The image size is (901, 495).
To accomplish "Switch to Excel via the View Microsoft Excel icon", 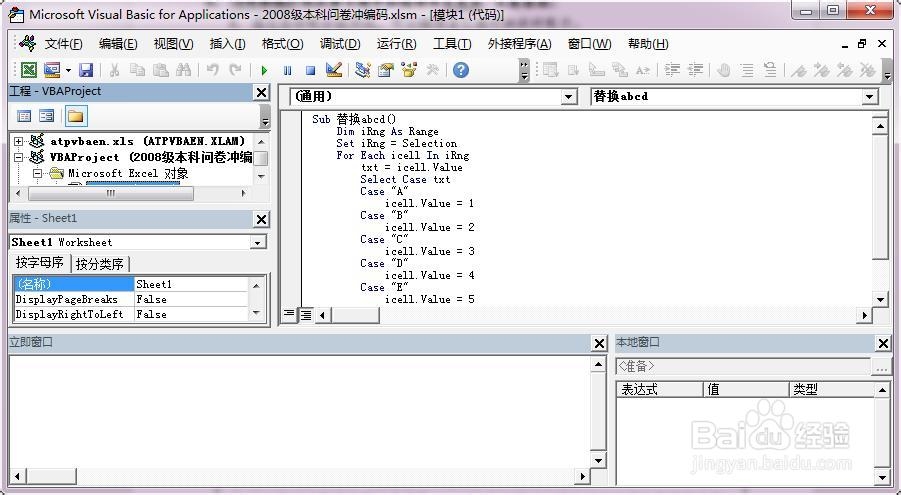I will pyautogui.click(x=29, y=70).
